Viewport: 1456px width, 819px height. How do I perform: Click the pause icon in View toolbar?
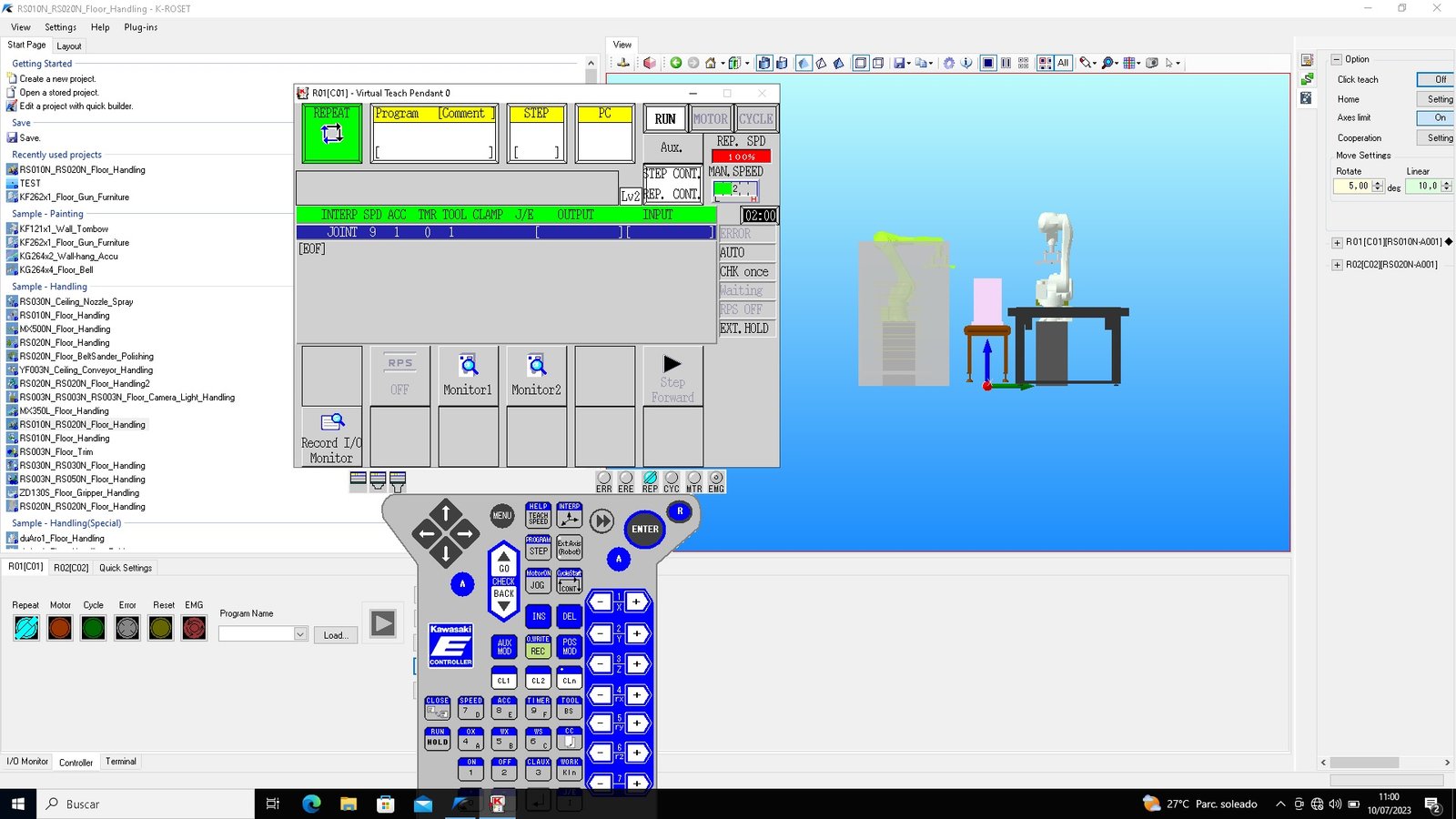(1006, 63)
